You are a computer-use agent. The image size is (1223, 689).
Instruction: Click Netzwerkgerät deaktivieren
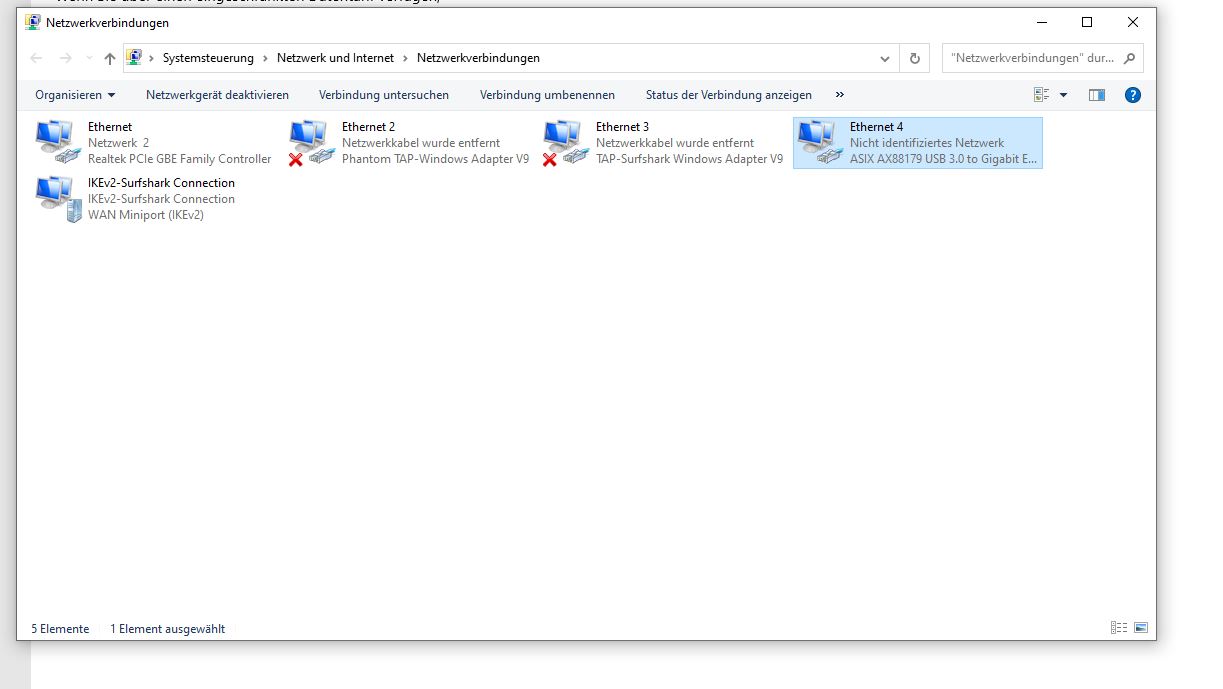(217, 95)
